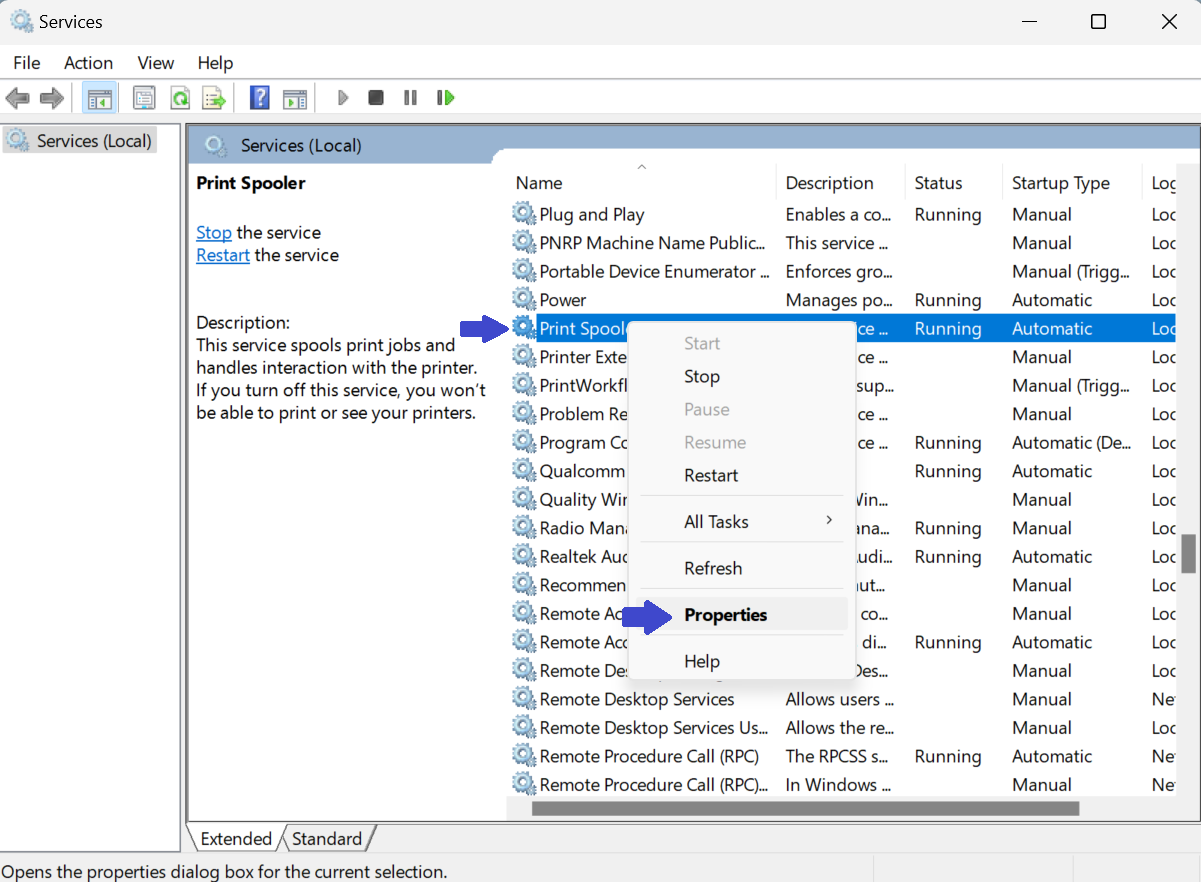Select Properties from the context menu
The image size is (1201, 882).
pos(726,614)
